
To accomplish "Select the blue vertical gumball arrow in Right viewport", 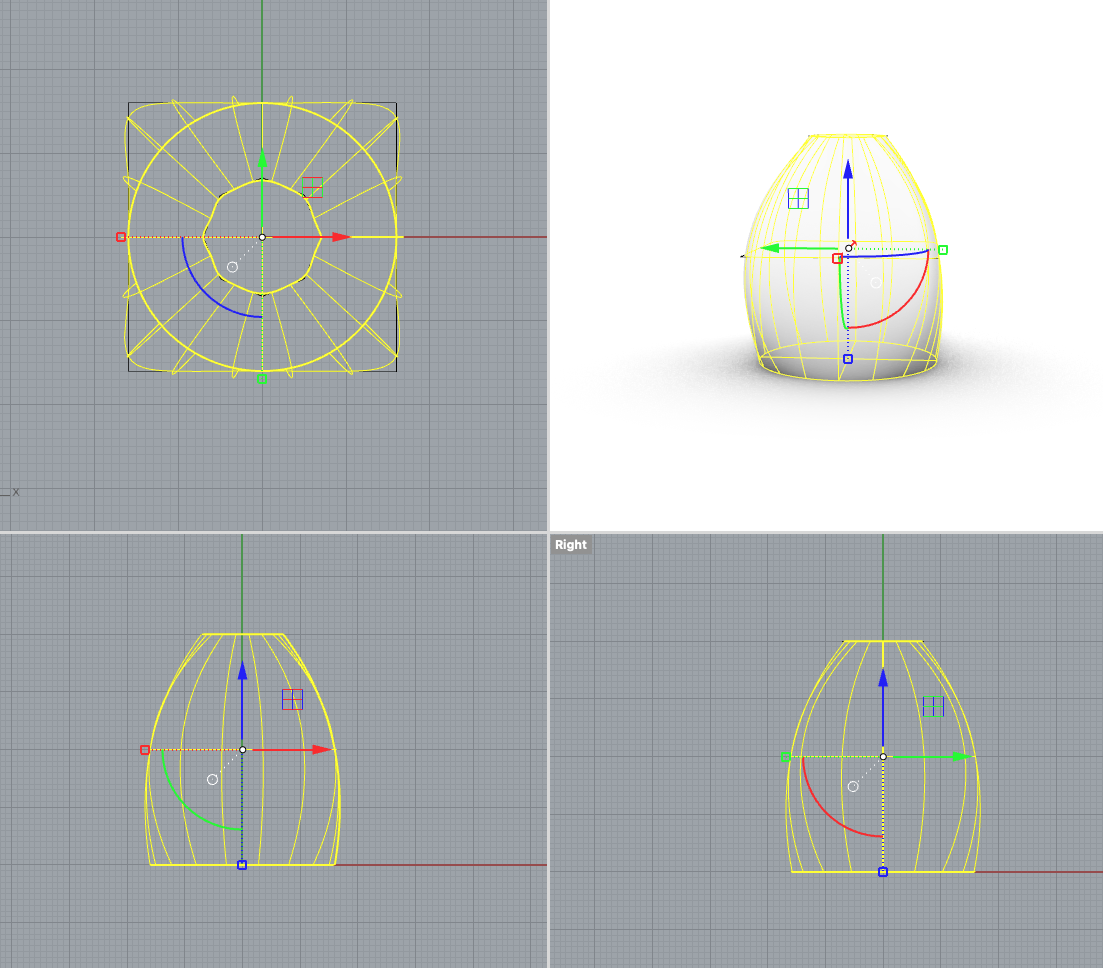I will [x=882, y=680].
